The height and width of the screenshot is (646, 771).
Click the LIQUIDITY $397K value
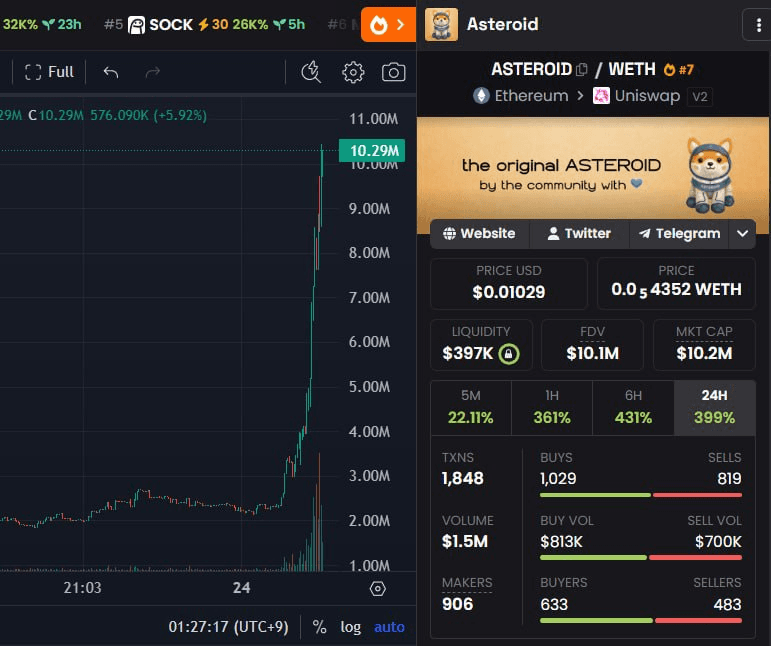[467, 353]
